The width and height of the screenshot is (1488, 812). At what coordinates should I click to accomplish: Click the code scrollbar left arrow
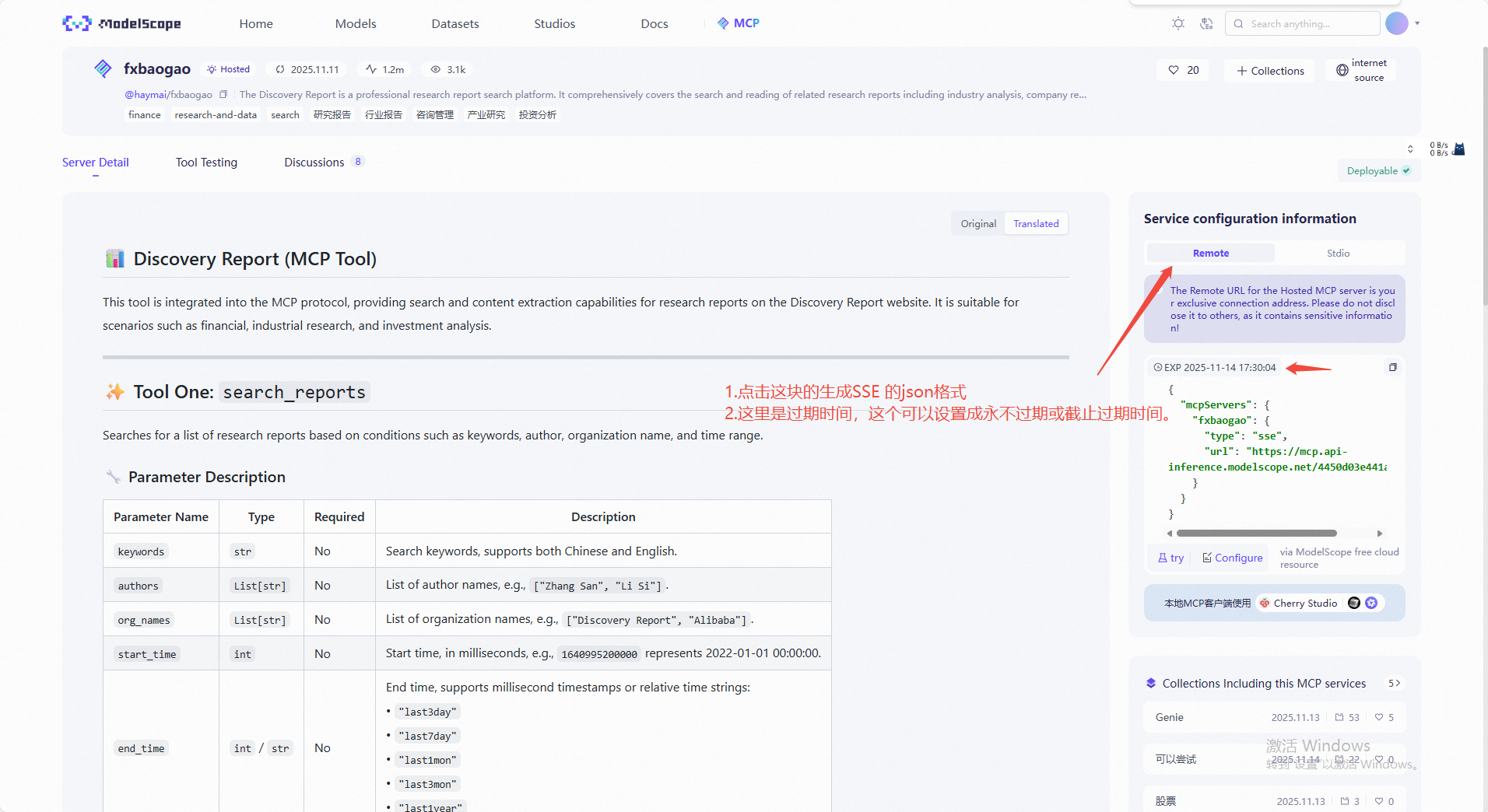point(1170,533)
